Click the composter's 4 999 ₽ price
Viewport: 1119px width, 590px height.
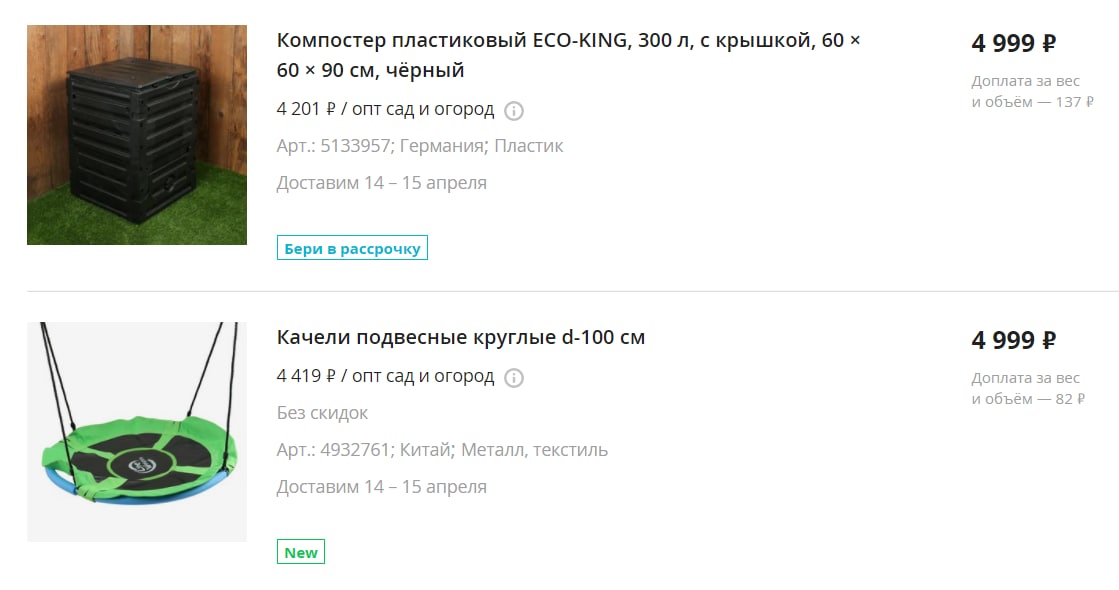[x=1013, y=44]
